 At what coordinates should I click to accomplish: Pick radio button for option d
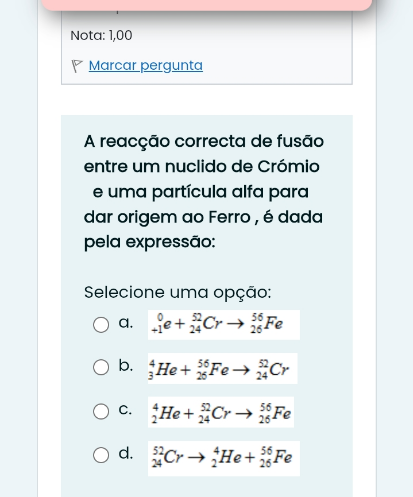coord(101,455)
